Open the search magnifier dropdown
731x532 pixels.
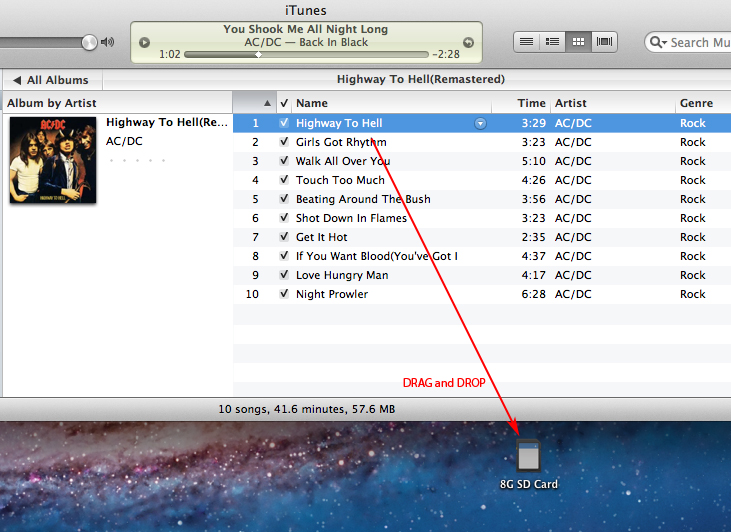(658, 42)
